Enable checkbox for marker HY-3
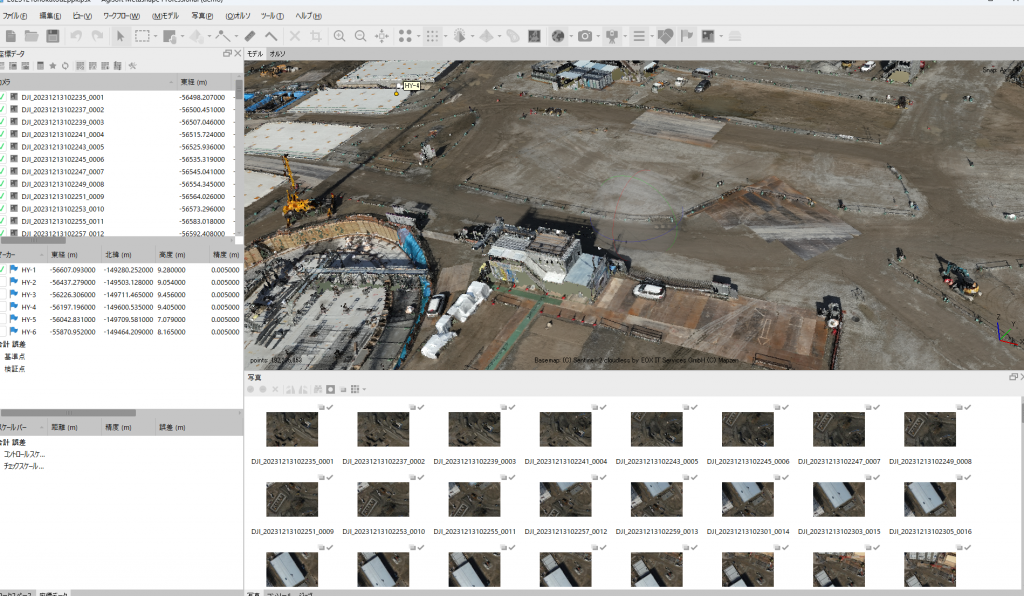The width and height of the screenshot is (1024, 596). click(x=3, y=294)
